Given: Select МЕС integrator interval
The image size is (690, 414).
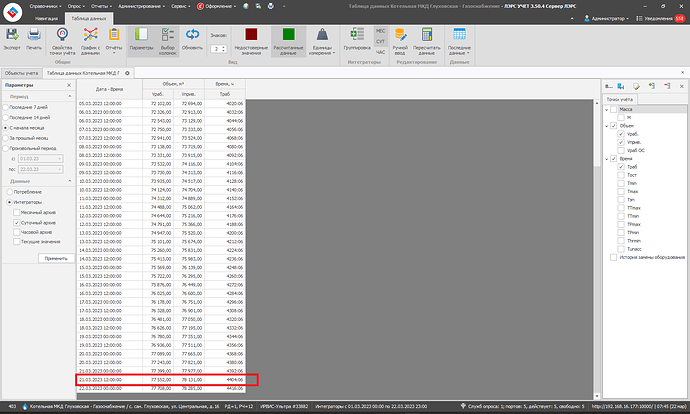Looking at the screenshot, I should click(381, 31).
